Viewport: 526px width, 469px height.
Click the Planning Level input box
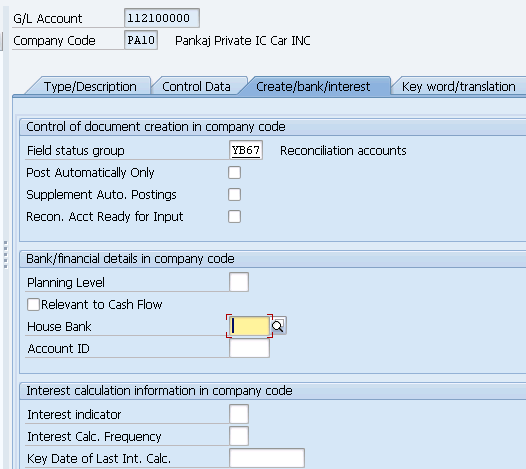(239, 282)
